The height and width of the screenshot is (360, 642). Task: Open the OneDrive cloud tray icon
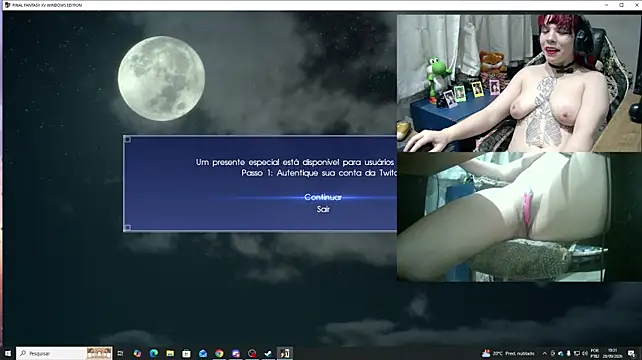[x=561, y=353]
